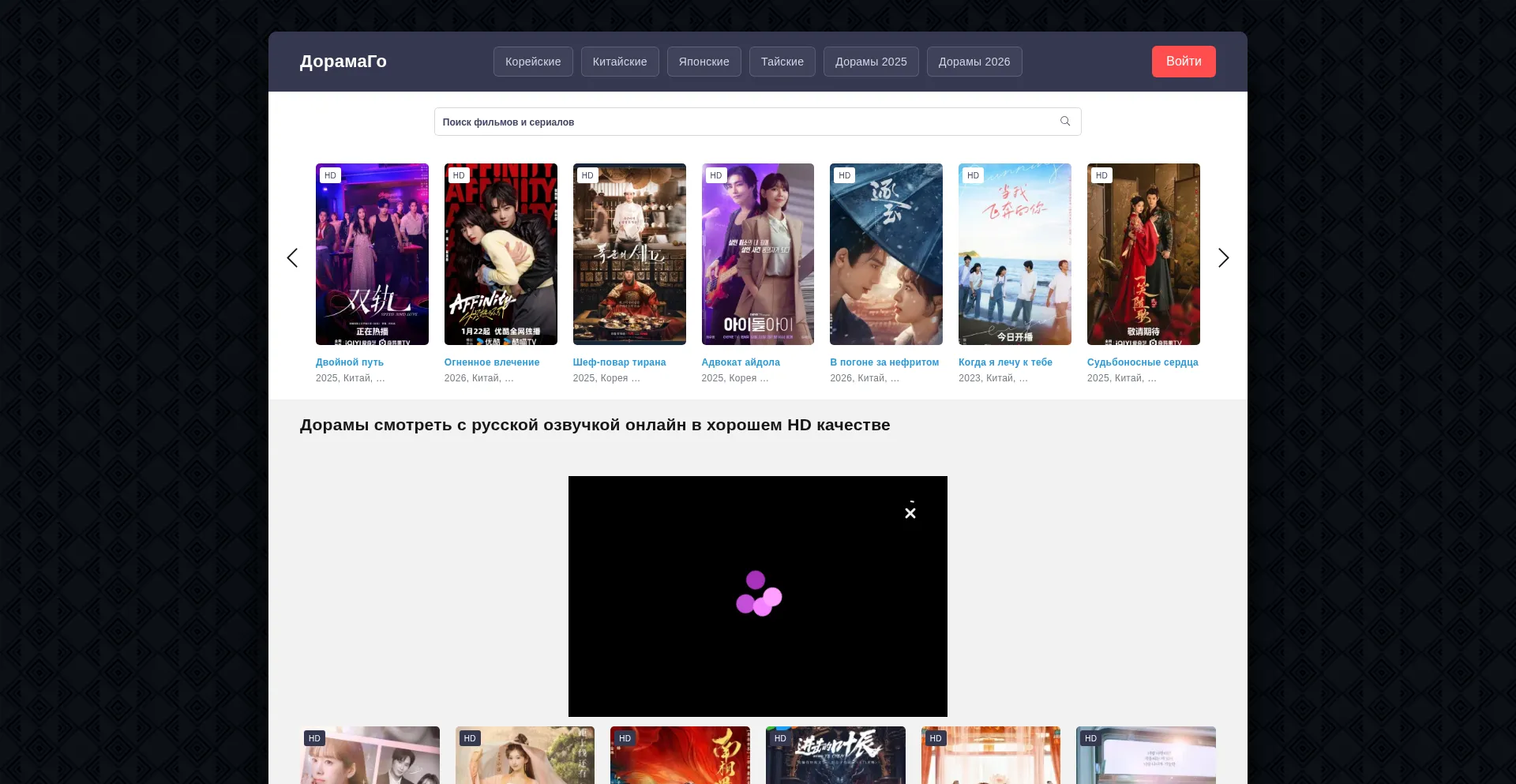The height and width of the screenshot is (784, 1516).
Task: Click HD badge on Шеф-повар тирана poster
Action: (x=587, y=175)
